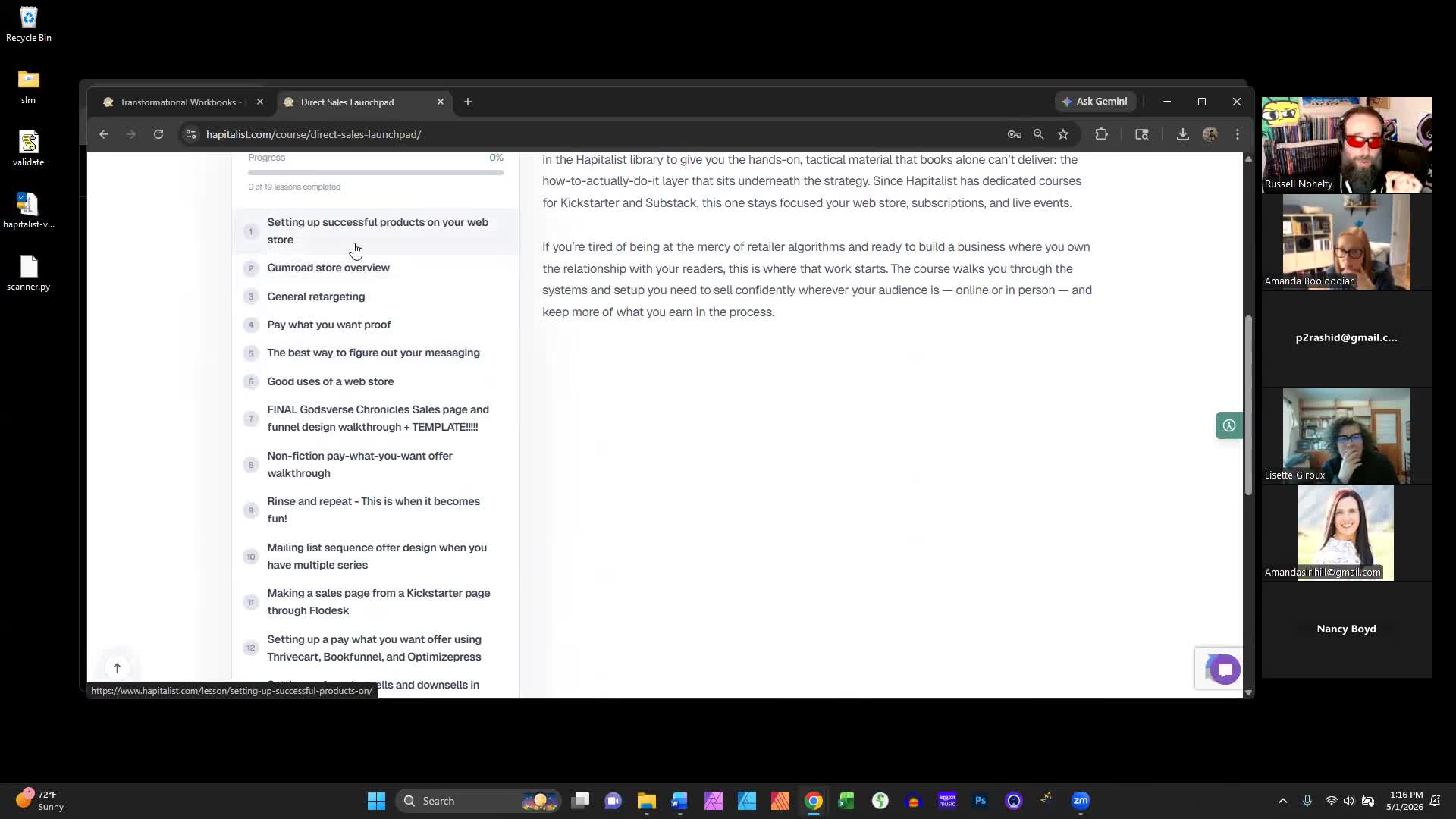Image resolution: width=1456 pixels, height=819 pixels.
Task: Click the site information icon in address bar
Action: [x=191, y=134]
